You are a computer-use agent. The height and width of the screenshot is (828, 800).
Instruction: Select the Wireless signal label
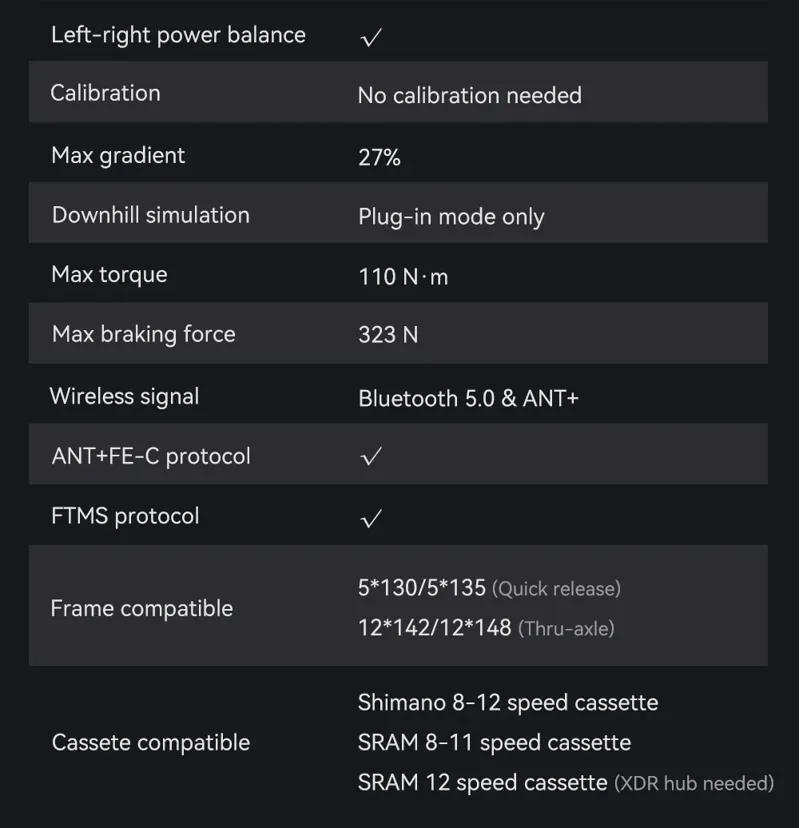pyautogui.click(x=125, y=396)
